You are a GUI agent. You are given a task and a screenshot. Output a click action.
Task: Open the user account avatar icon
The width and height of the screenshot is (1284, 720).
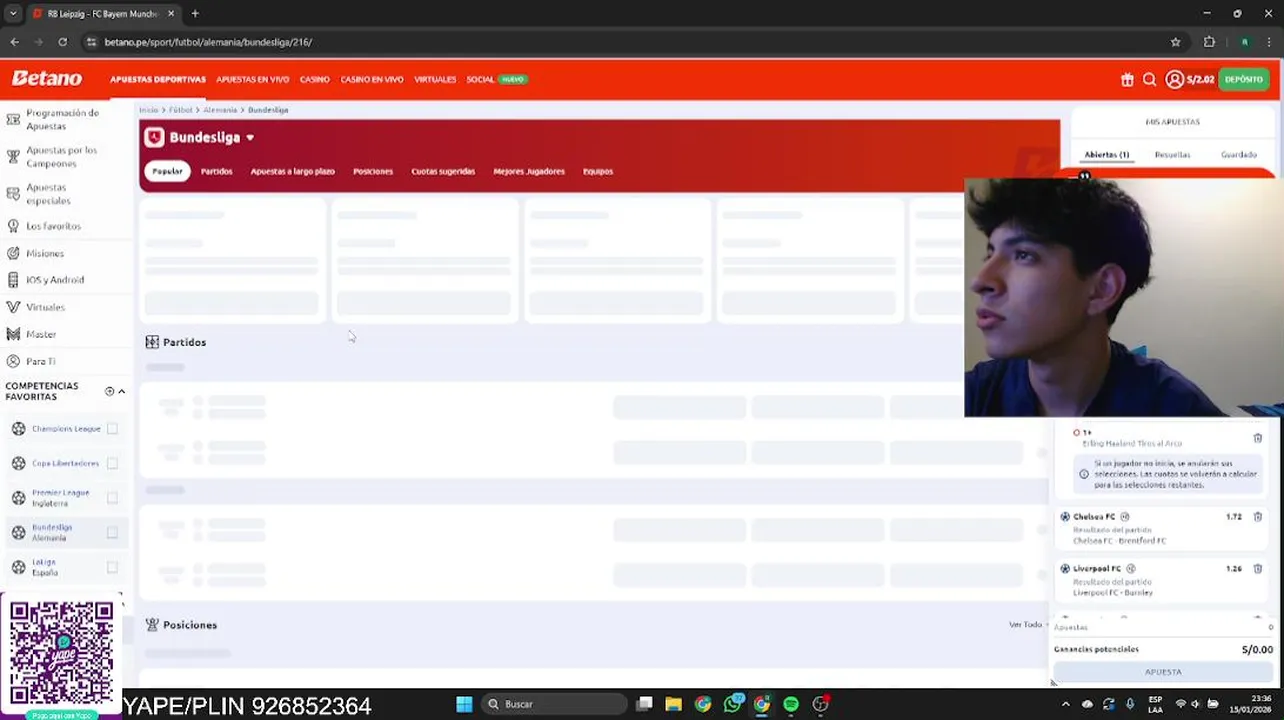coord(1175,79)
